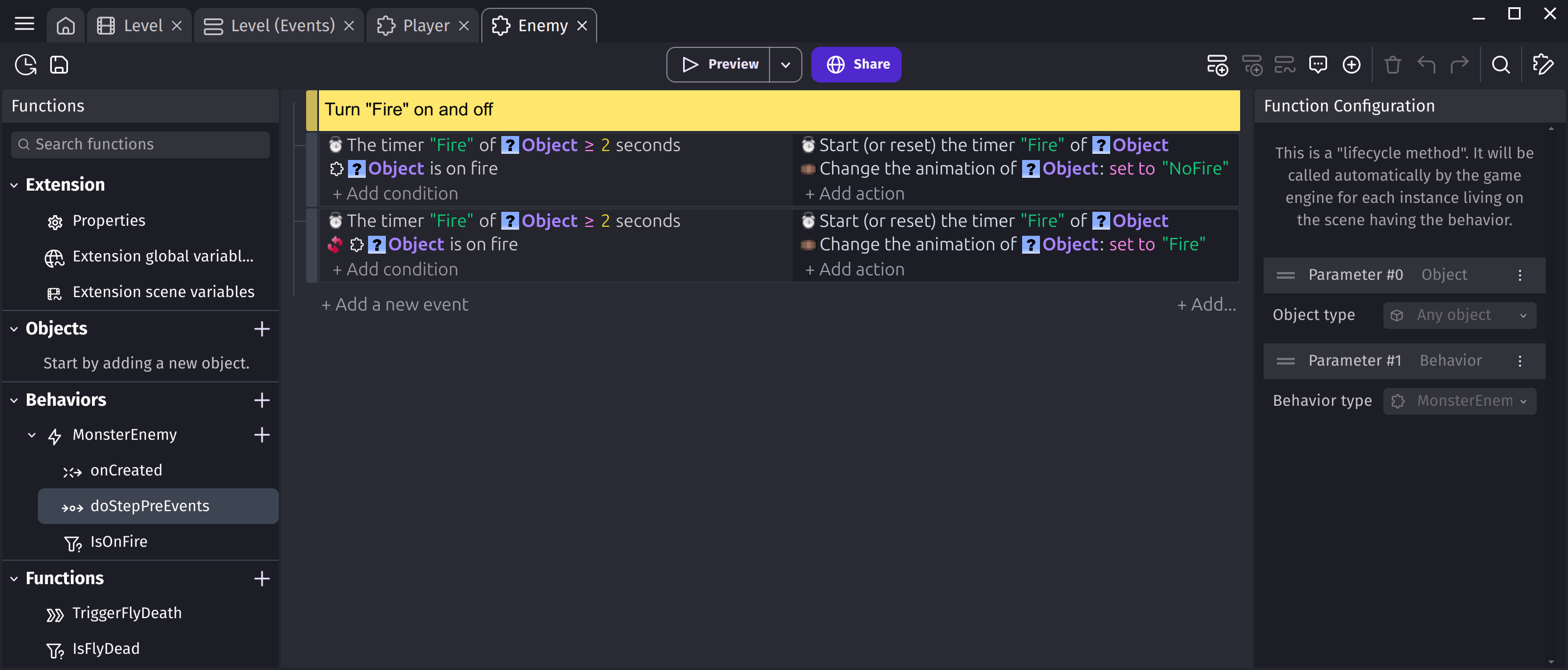Image resolution: width=1568 pixels, height=670 pixels.
Task: Collapse the Behaviors section
Action: pyautogui.click(x=14, y=400)
